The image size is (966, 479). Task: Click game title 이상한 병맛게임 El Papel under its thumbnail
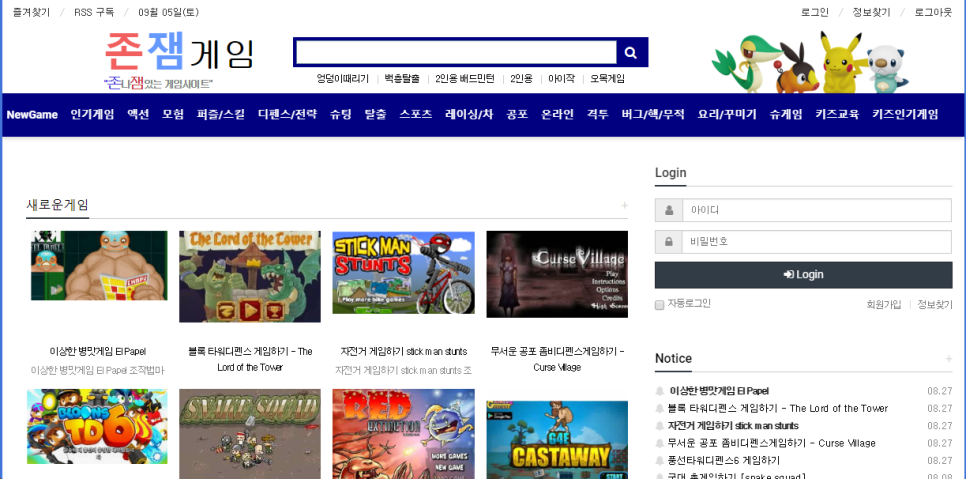98,352
